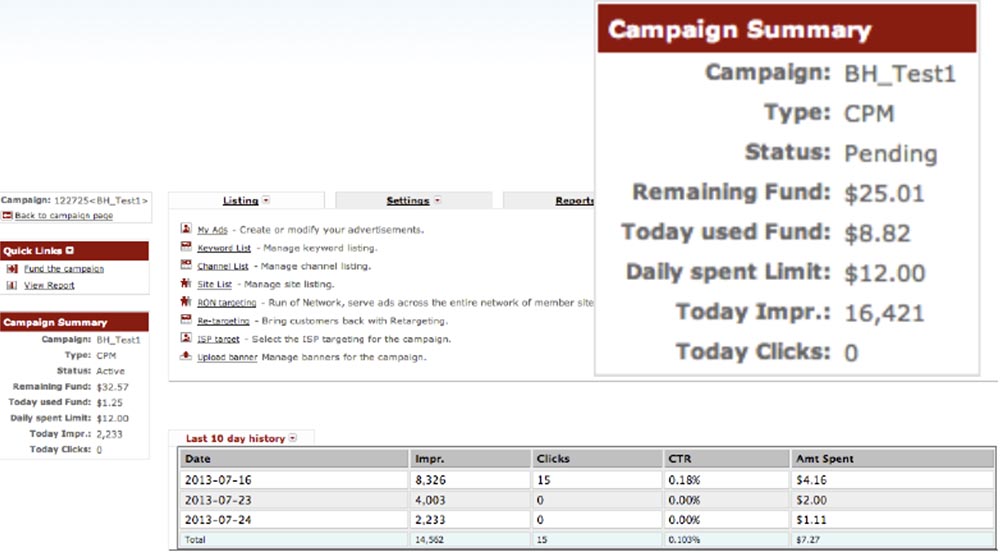Click the RON targeting icon
This screenshot has width=1000, height=554.
tap(186, 302)
